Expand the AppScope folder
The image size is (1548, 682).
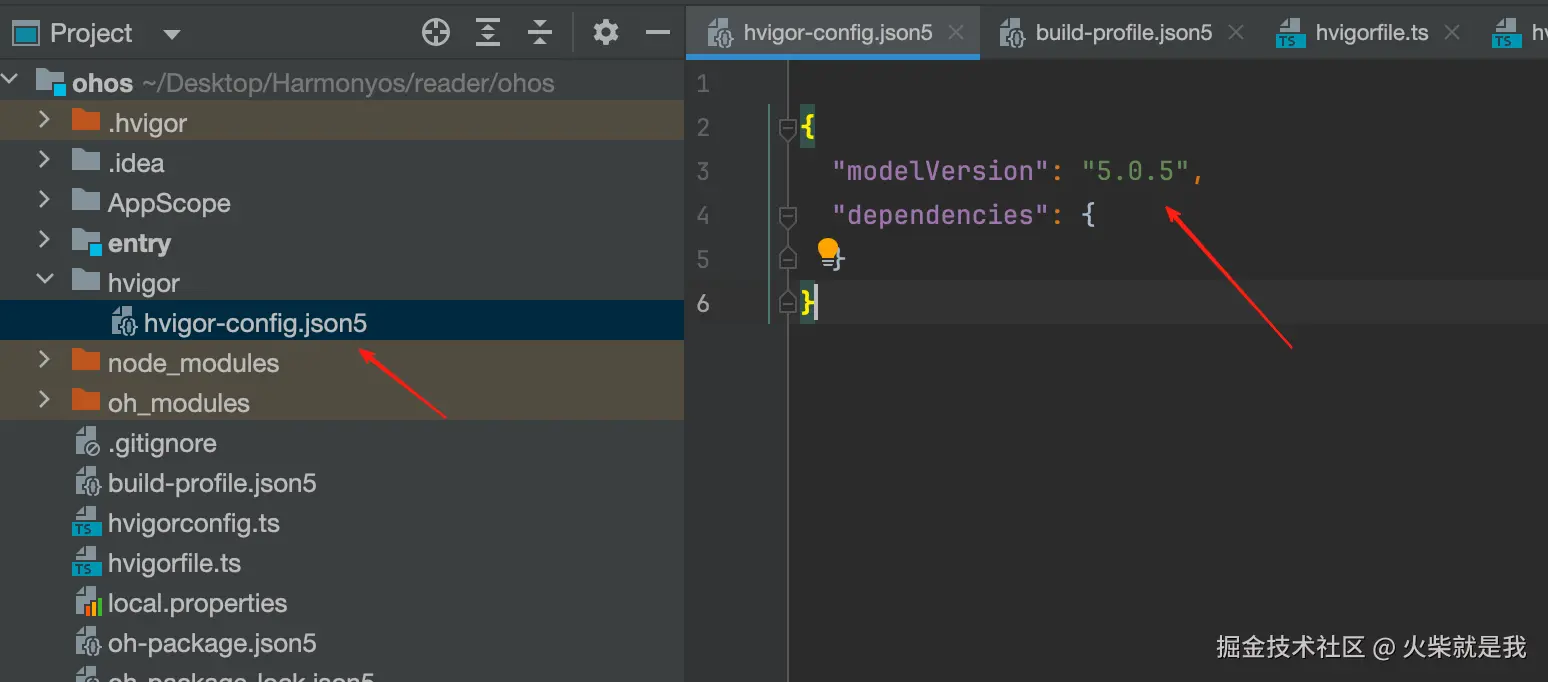coord(44,200)
